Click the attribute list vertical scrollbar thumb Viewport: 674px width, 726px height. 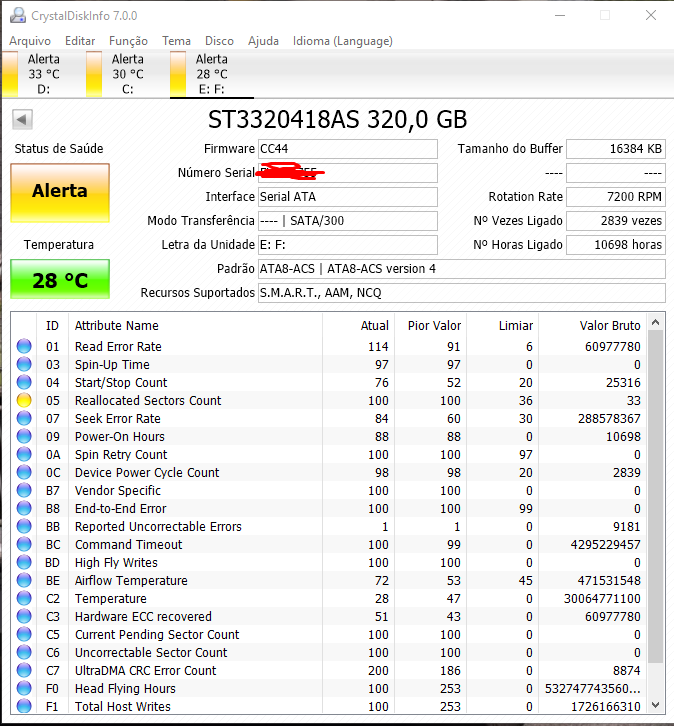coord(655,497)
